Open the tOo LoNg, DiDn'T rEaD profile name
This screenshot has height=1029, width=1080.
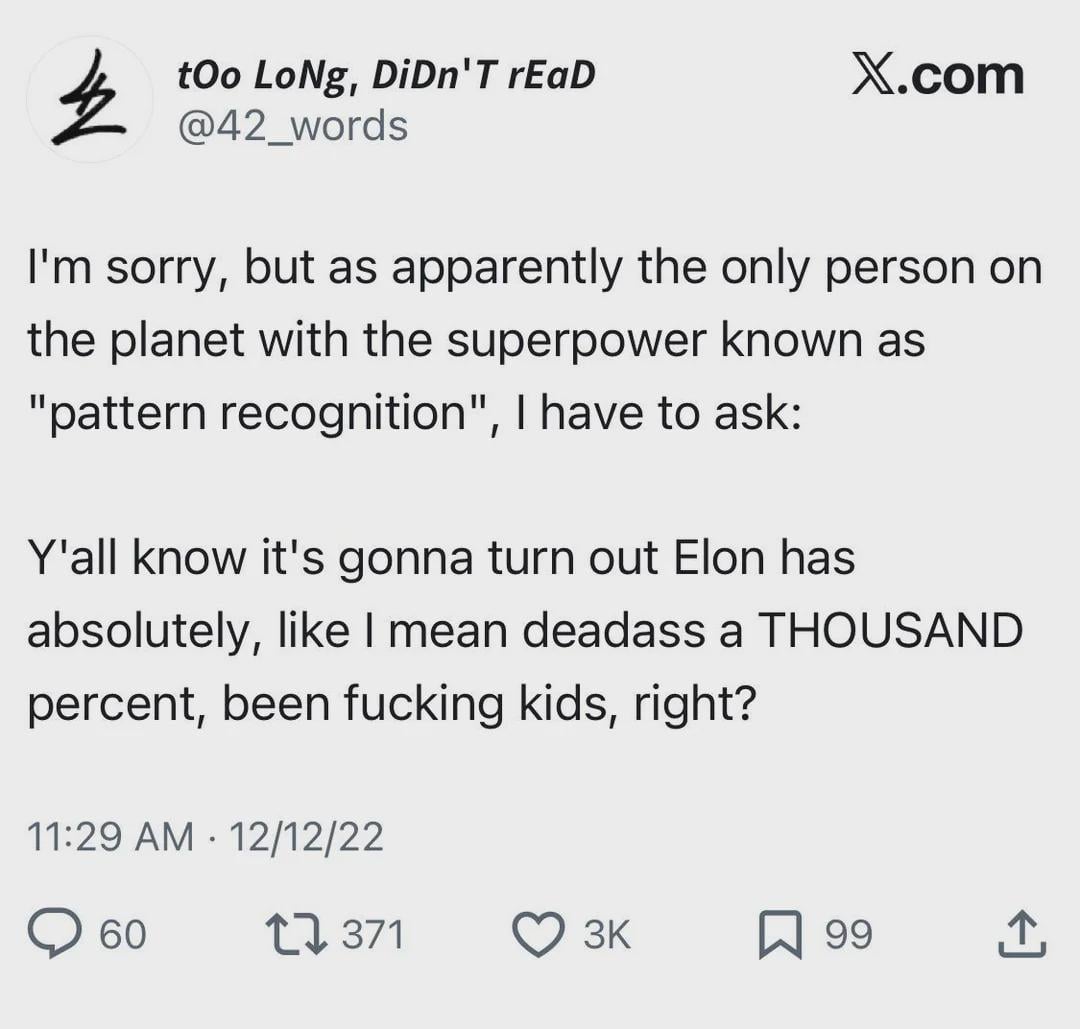pos(384,75)
